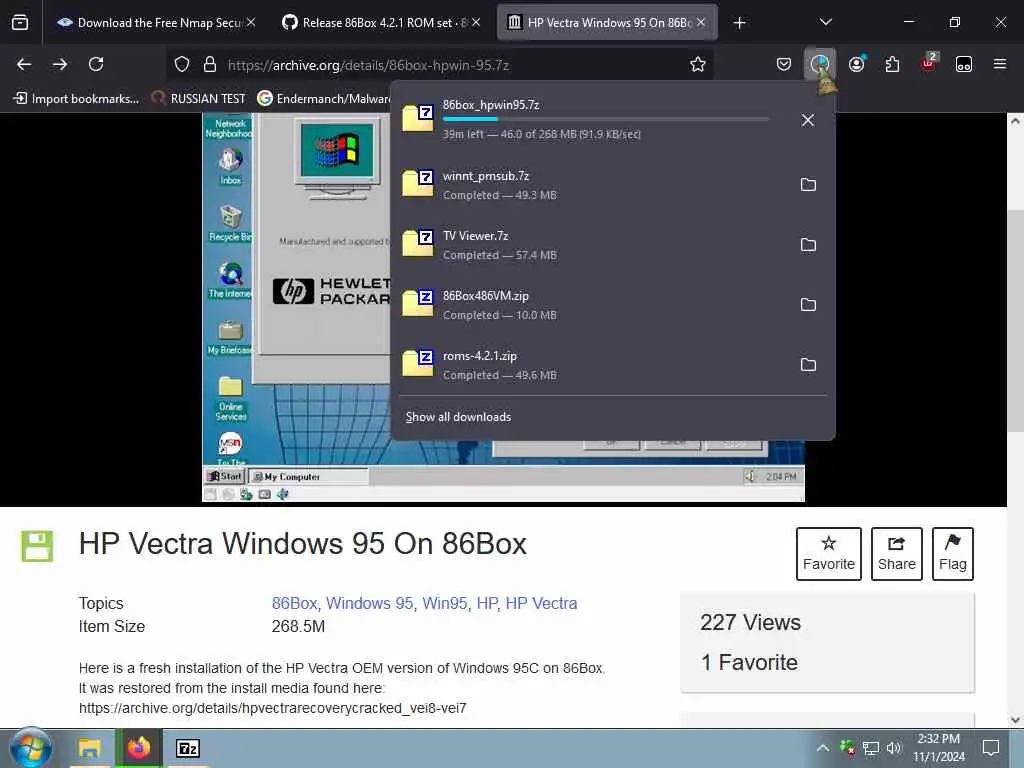The height and width of the screenshot is (768, 1024).
Task: Save page to Pocket
Action: [x=784, y=64]
